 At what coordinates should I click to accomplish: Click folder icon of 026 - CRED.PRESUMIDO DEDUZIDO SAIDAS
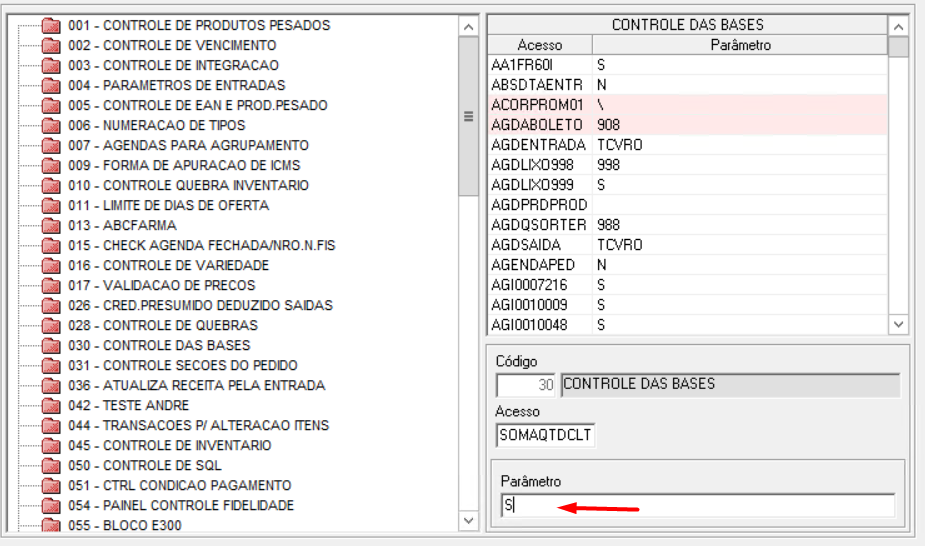point(51,306)
